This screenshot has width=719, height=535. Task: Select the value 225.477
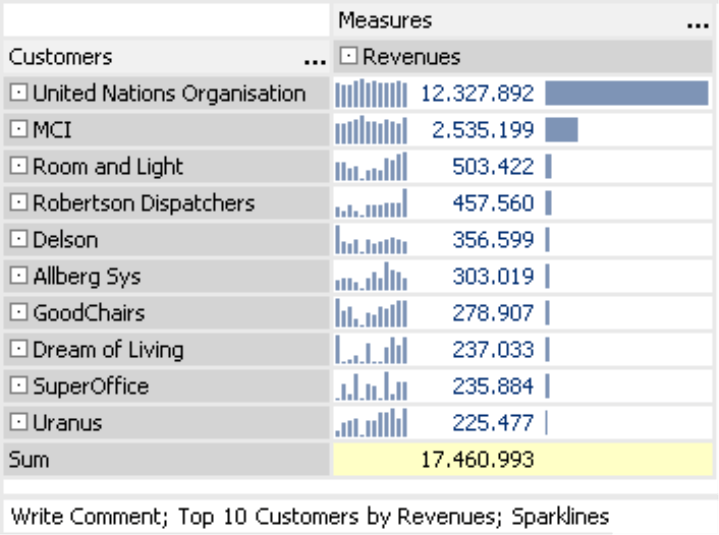coord(493,423)
